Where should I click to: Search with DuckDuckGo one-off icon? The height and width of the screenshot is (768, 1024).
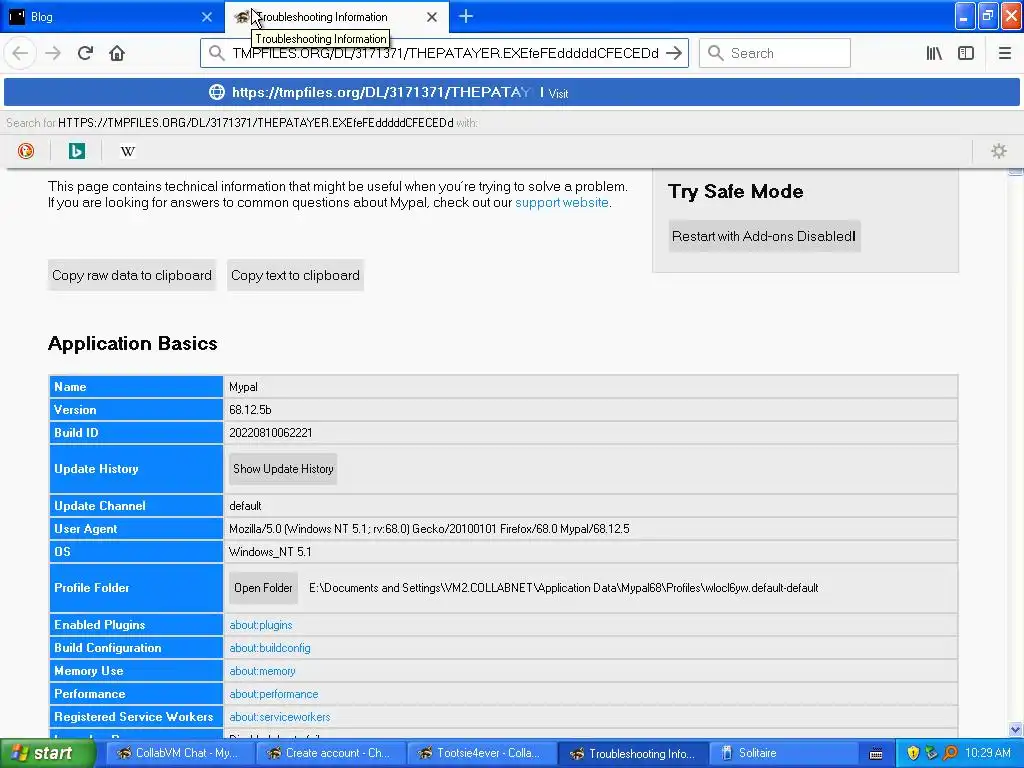coord(26,151)
